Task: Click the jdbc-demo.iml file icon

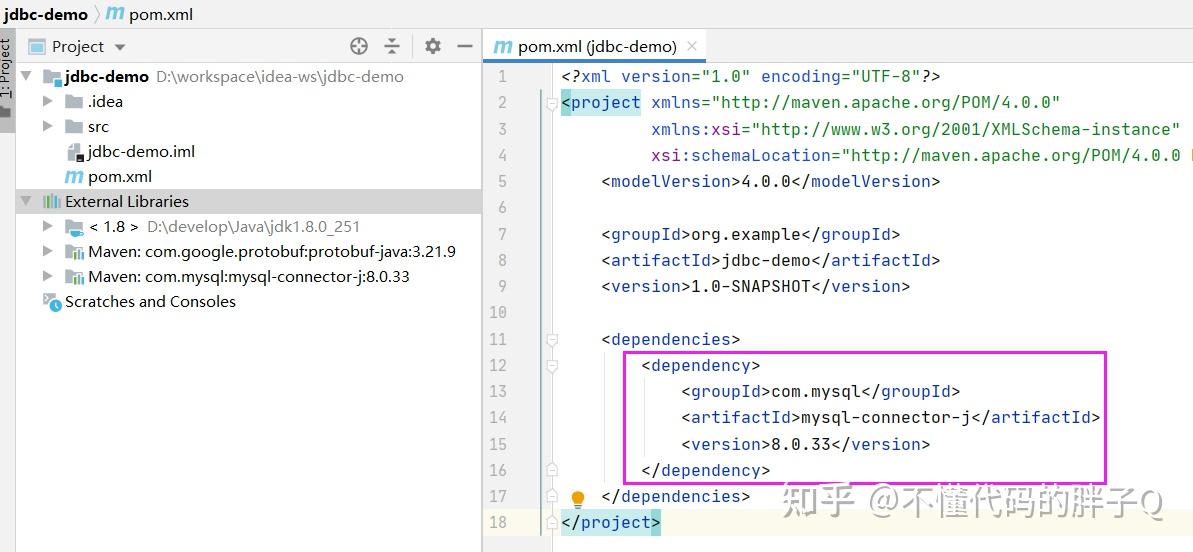Action: (75, 151)
